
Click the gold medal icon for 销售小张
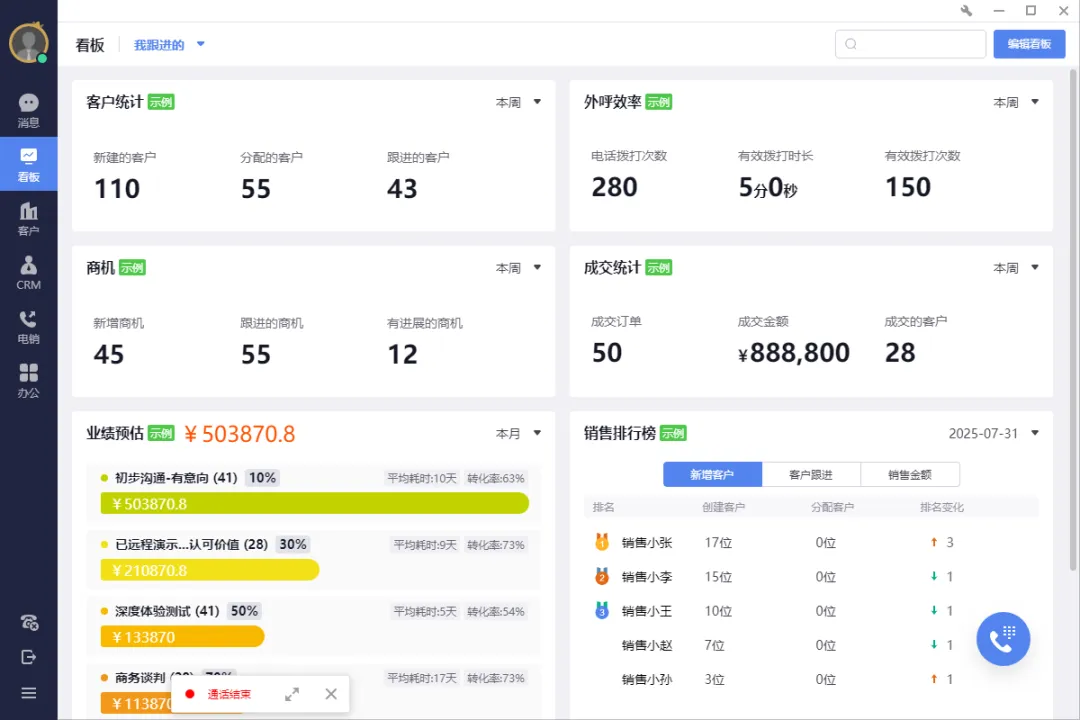point(602,542)
